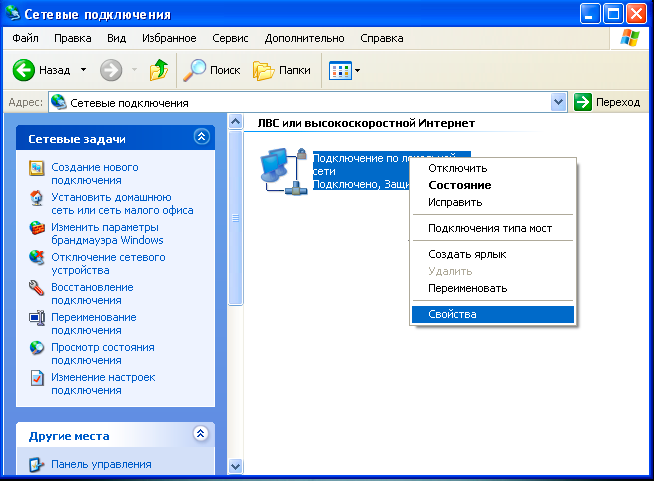Click the Просмотр состояния подключения icon
Viewport: 654px width, 481px height.
tap(37, 348)
